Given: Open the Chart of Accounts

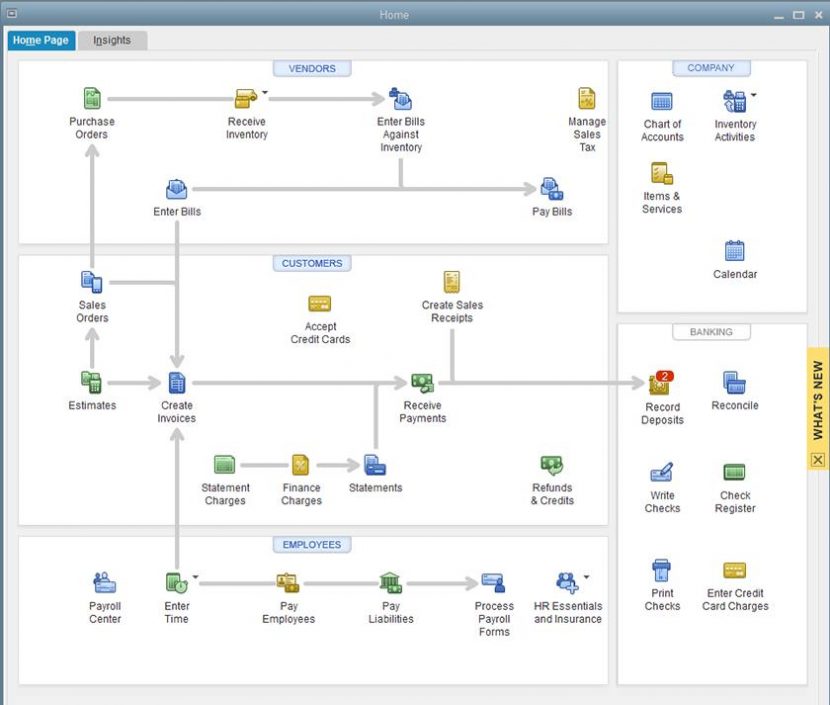Looking at the screenshot, I should [x=661, y=100].
